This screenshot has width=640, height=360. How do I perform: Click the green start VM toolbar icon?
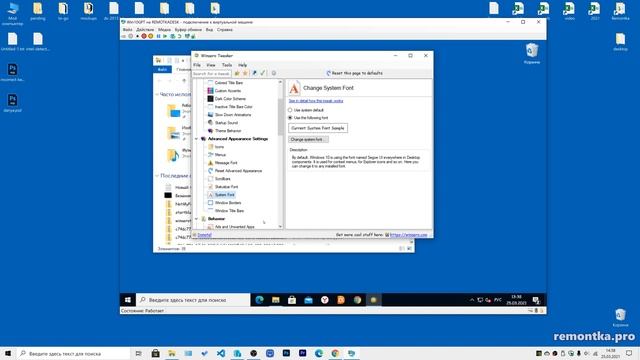point(165,36)
